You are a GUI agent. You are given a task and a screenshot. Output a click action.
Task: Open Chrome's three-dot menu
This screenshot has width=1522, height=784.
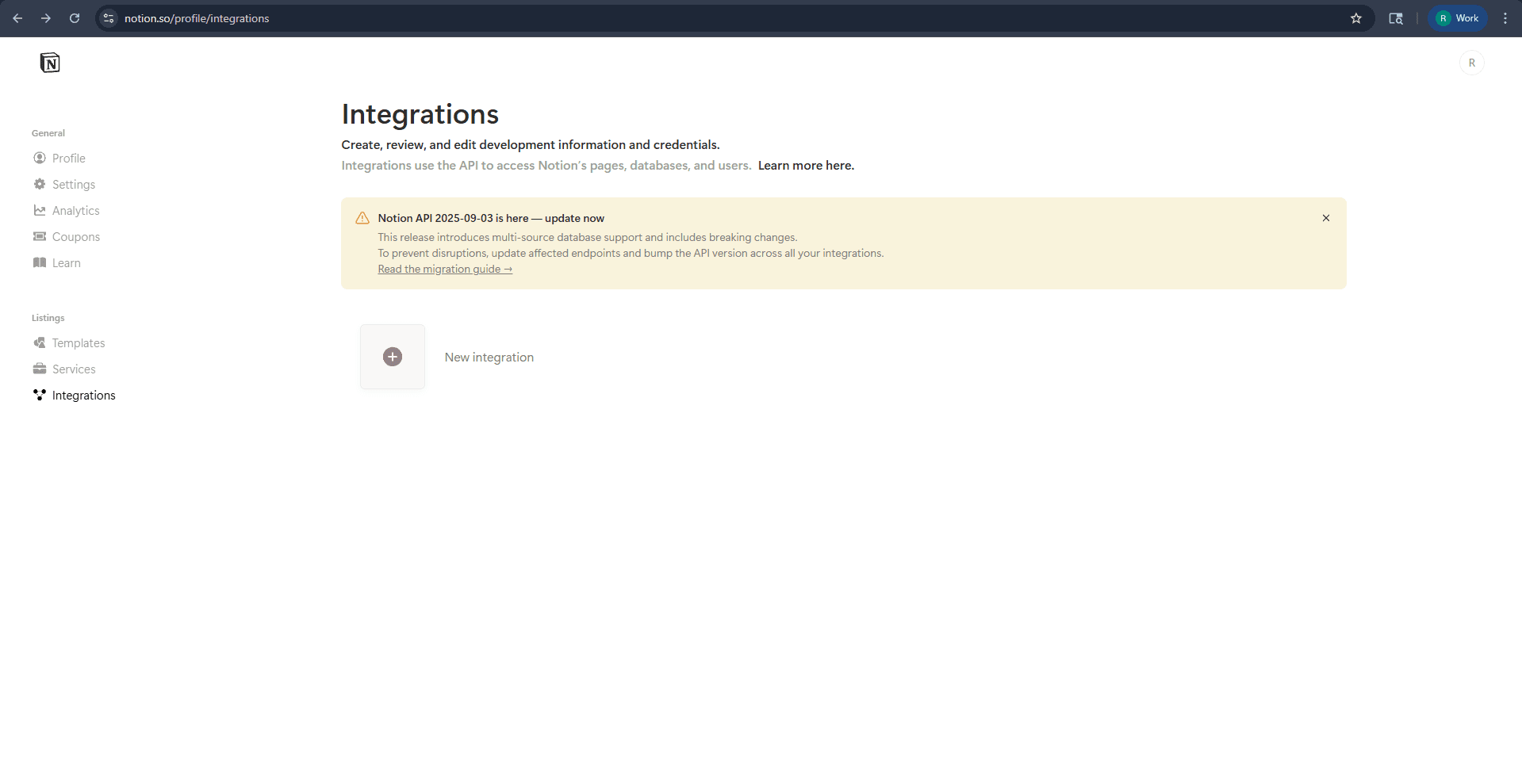click(1505, 17)
